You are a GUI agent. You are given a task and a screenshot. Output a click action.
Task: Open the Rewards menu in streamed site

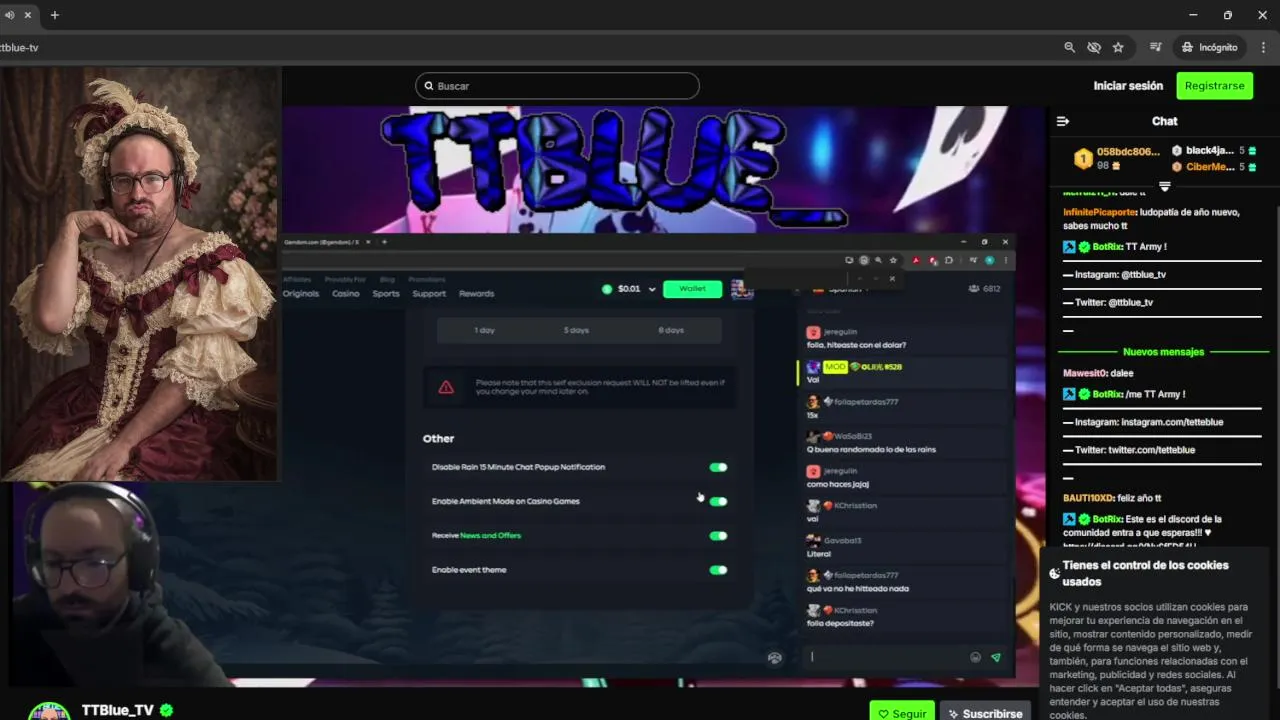[476, 293]
